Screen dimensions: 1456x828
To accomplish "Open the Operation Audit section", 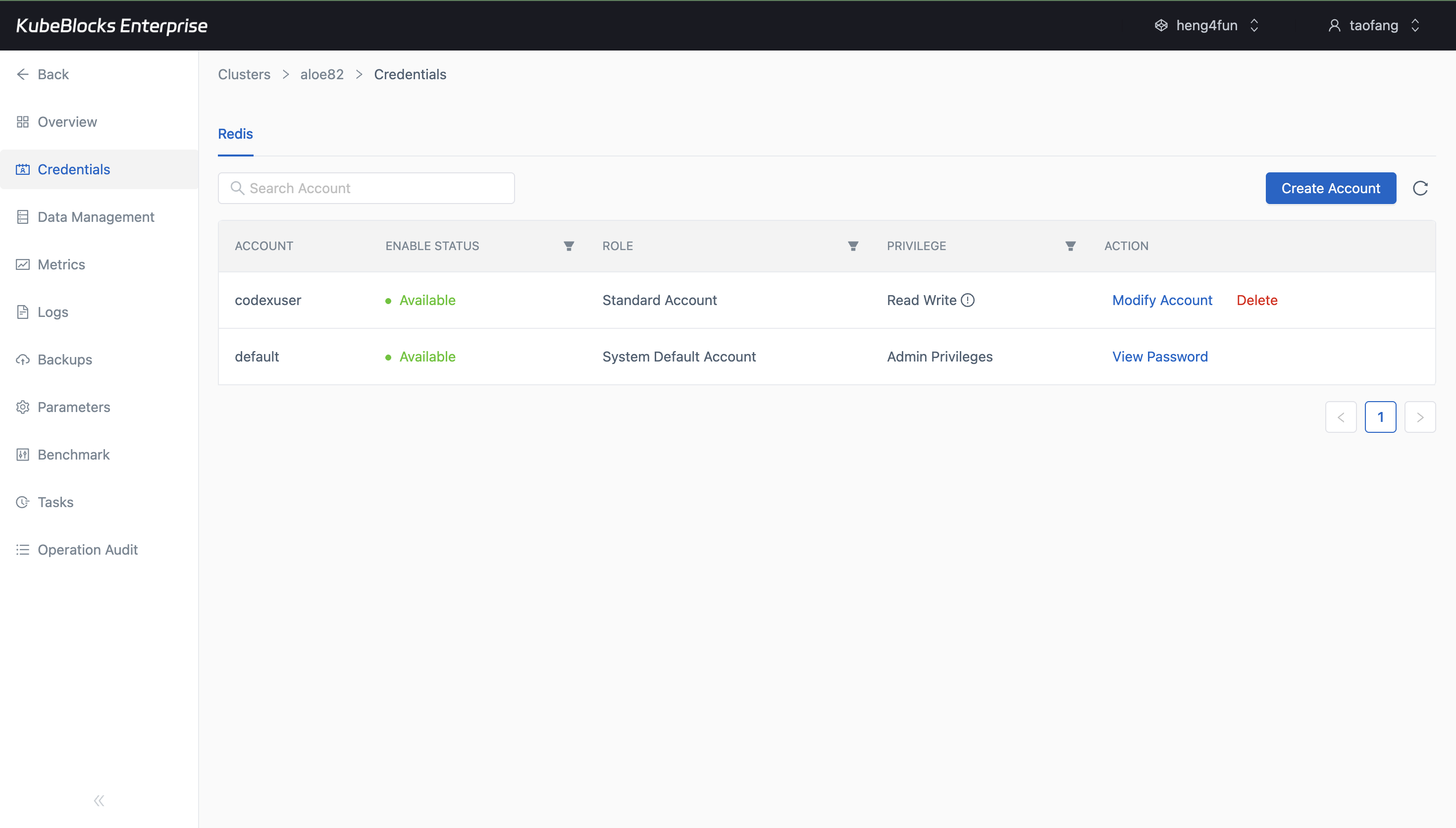I will [88, 549].
